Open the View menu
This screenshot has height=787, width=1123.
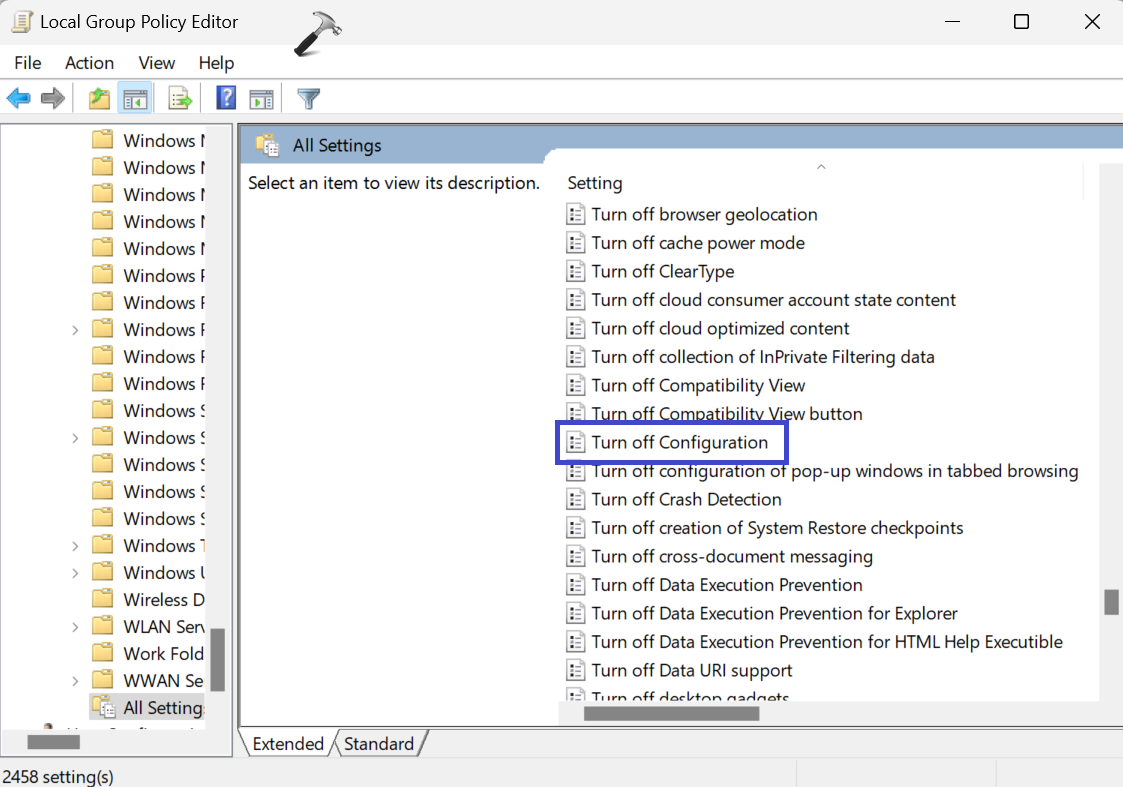click(157, 63)
